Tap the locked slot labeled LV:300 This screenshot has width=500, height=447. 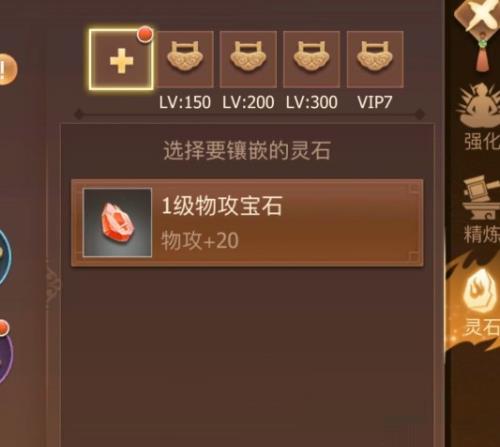pyautogui.click(x=312, y=59)
